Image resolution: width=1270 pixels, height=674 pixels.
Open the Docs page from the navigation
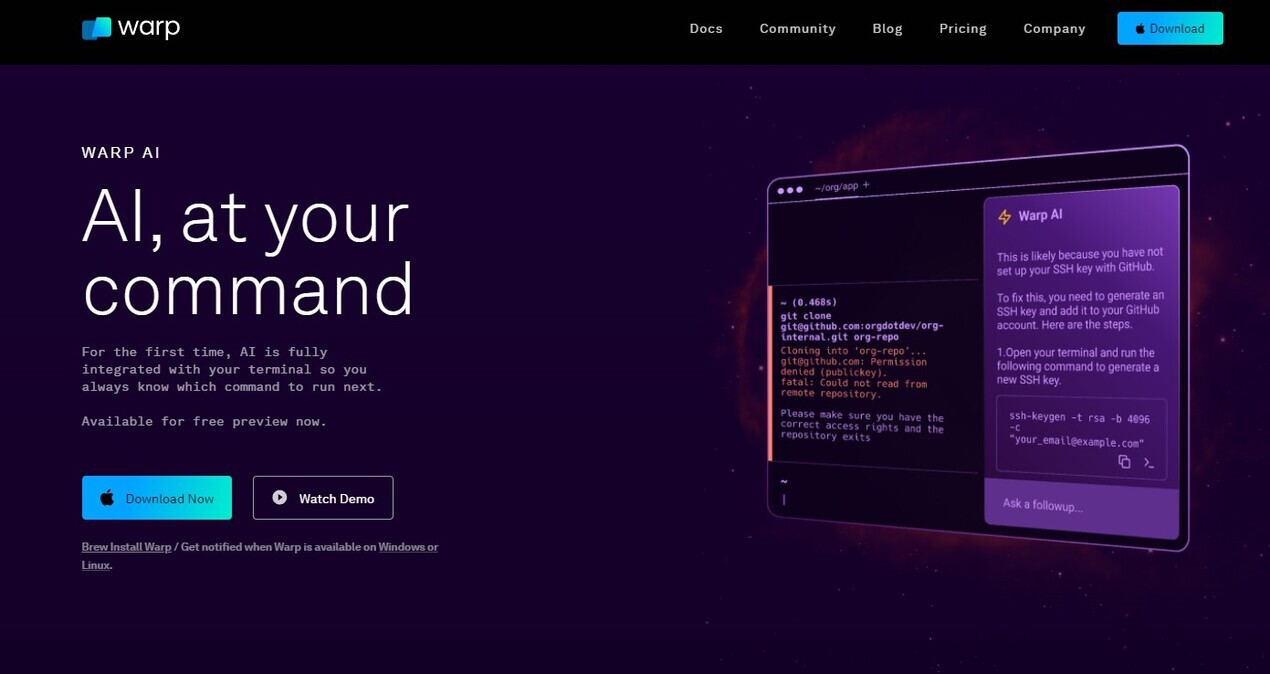[x=705, y=28]
